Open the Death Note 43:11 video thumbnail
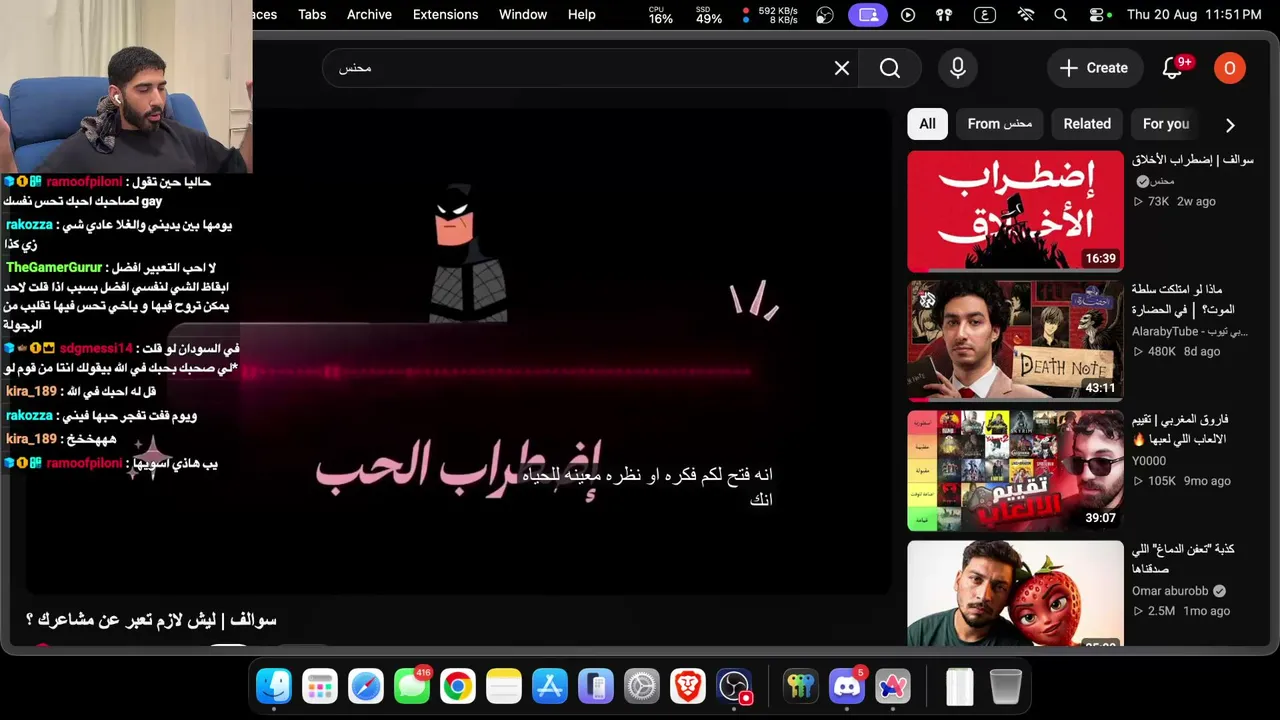Viewport: 1280px width, 720px height. [x=1015, y=341]
